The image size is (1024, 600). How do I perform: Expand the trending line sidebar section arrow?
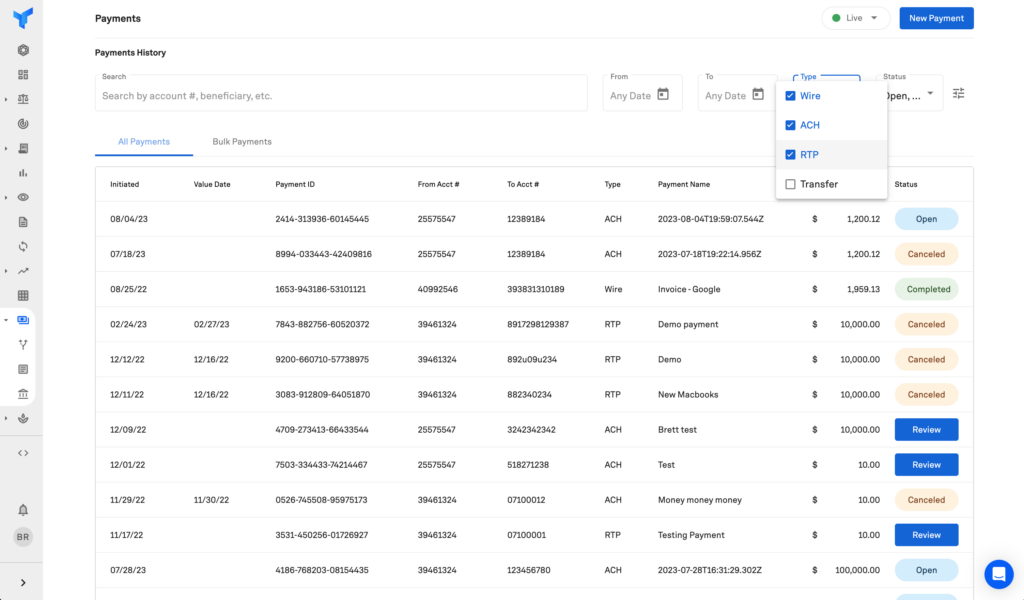coord(6,271)
